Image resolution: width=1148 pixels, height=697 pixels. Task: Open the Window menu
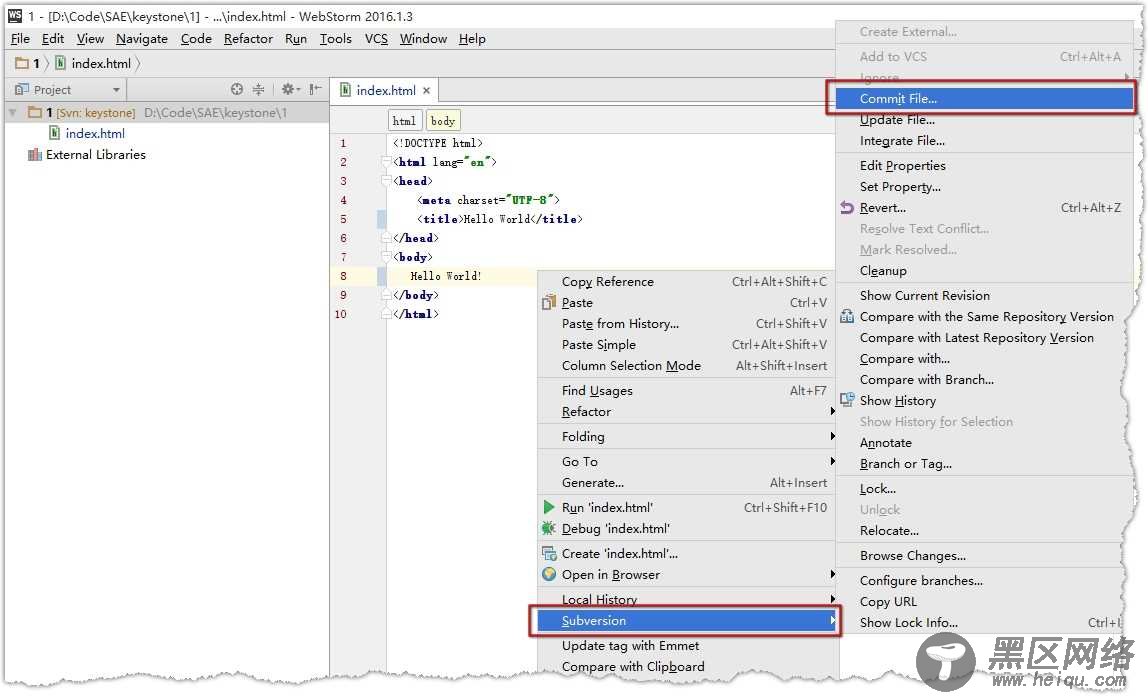[x=423, y=39]
